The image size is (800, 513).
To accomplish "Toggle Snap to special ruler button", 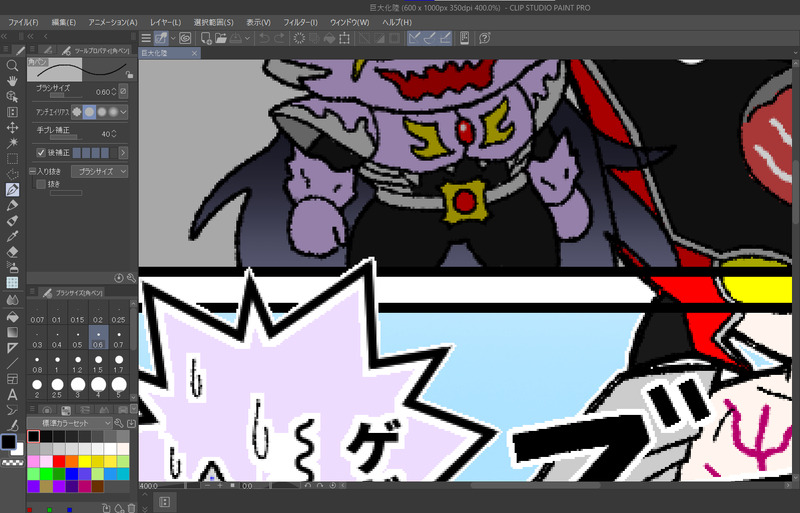I will tap(430, 38).
